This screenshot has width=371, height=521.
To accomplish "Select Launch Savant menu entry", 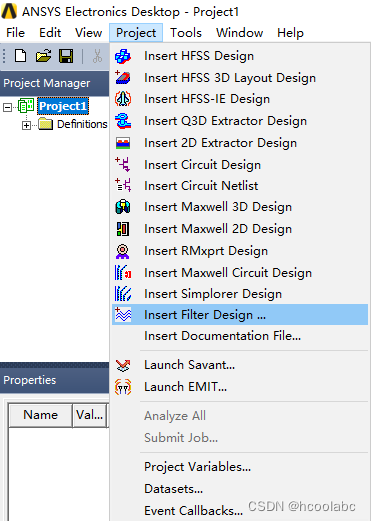I will tap(240, 365).
